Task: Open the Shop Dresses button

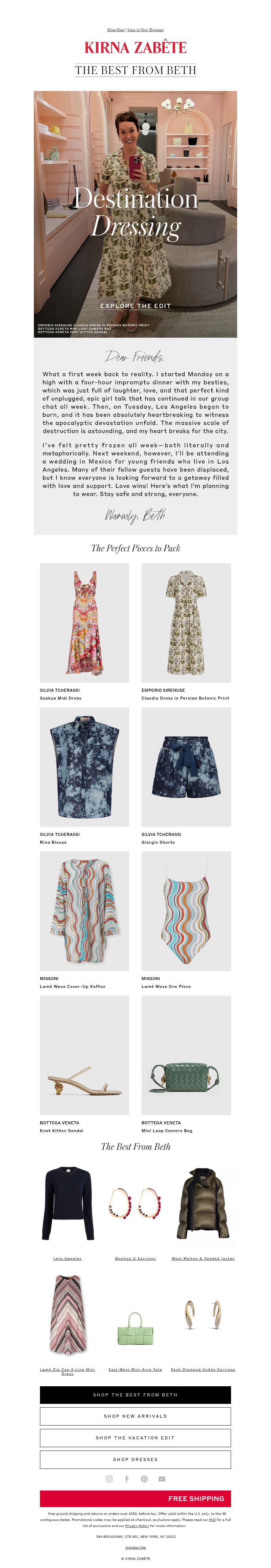Action: pos(135,1459)
